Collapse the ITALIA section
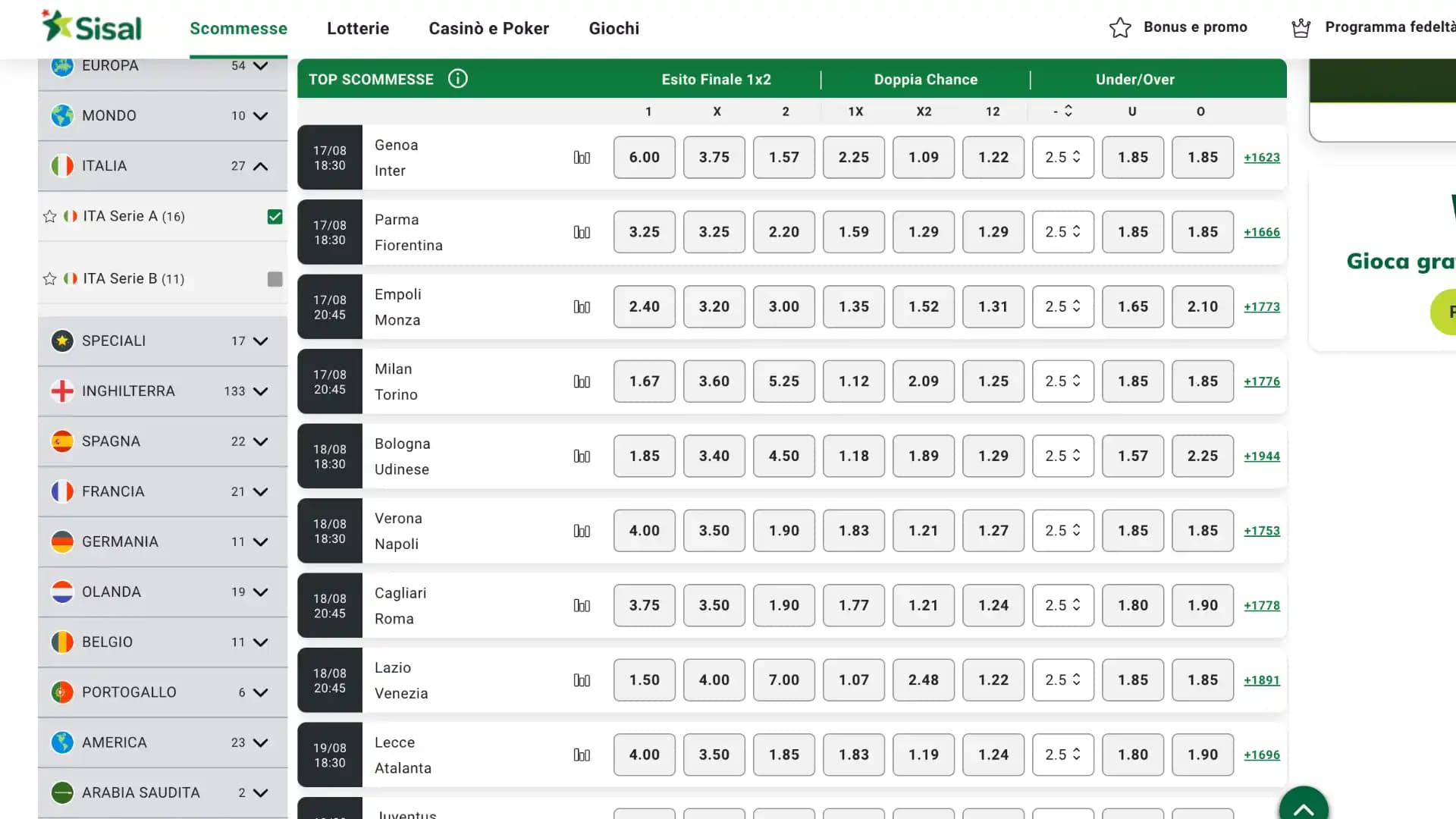Viewport: 1456px width, 819px height. [x=260, y=165]
